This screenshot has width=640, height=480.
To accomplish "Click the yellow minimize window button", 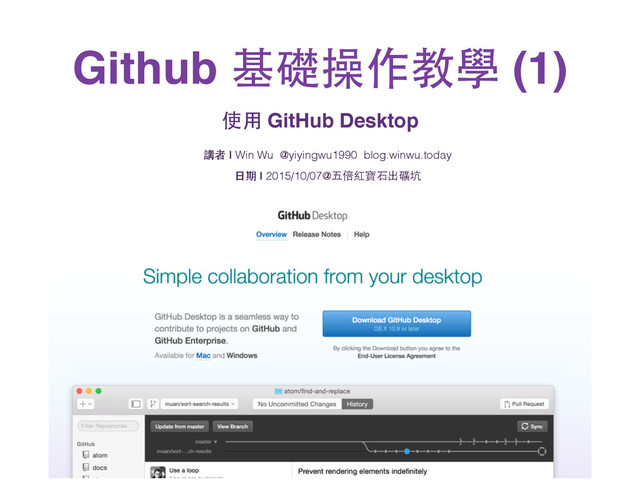I will (x=89, y=391).
